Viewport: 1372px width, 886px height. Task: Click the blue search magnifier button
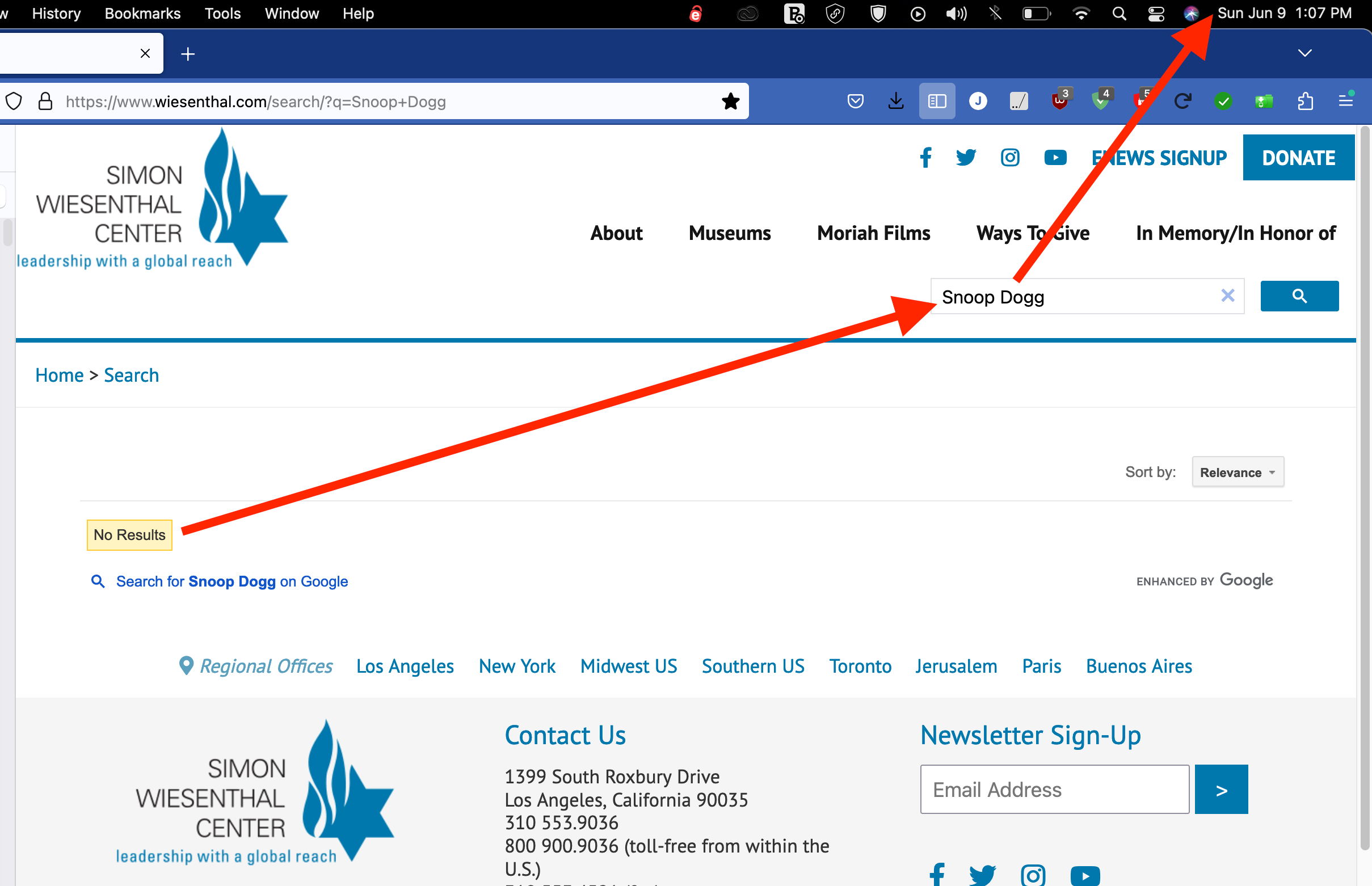1299,296
